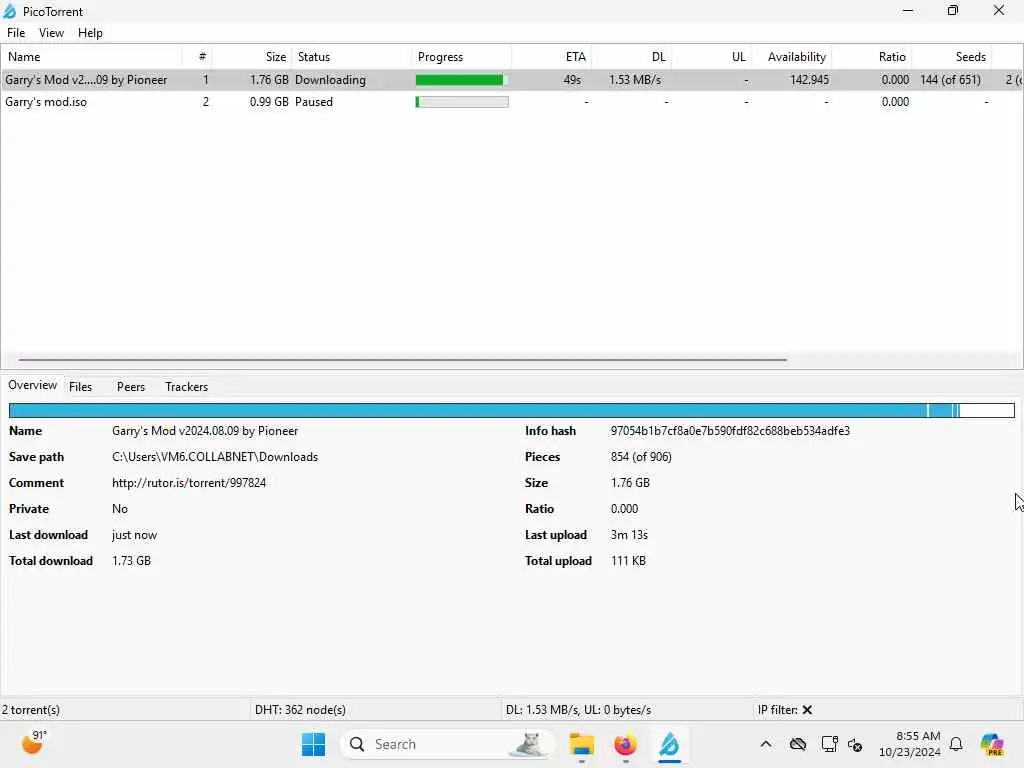
Task: Click the muted volume tray icon
Action: [855, 744]
